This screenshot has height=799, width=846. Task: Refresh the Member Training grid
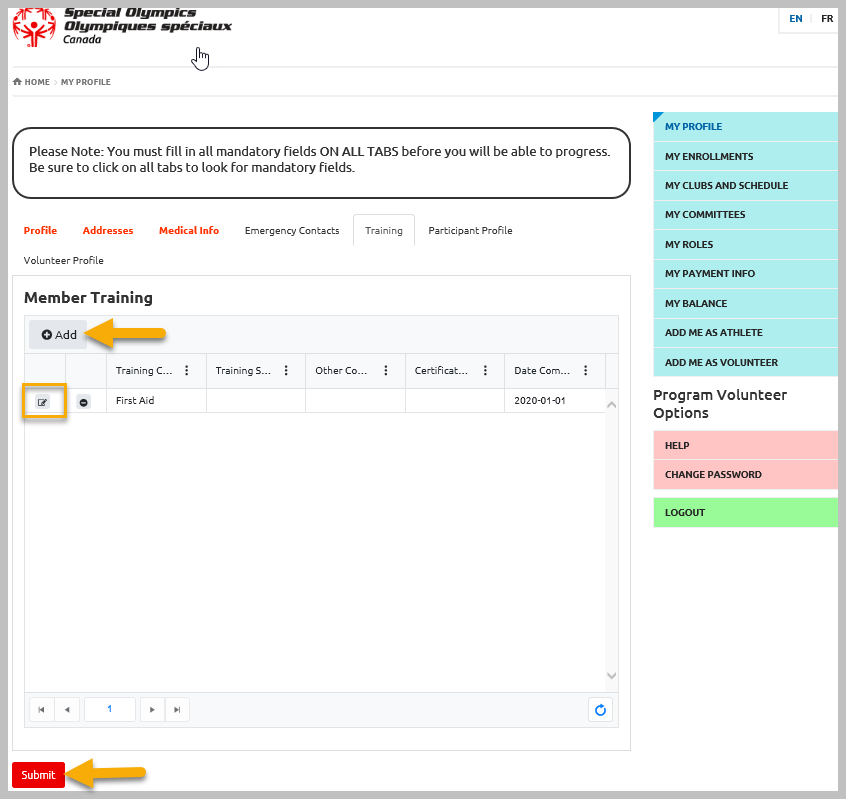(600, 709)
